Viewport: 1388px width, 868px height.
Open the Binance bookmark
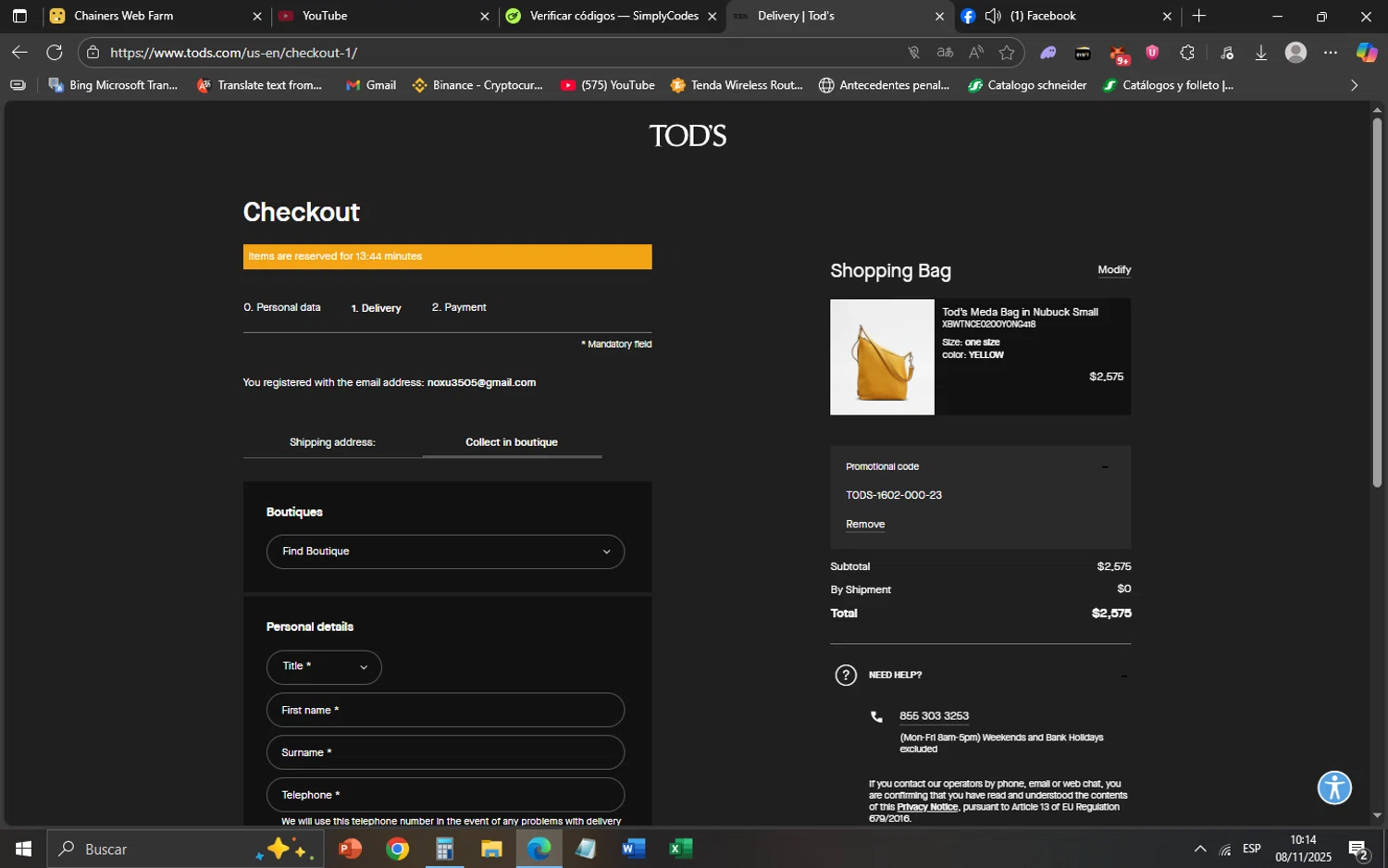(477, 85)
